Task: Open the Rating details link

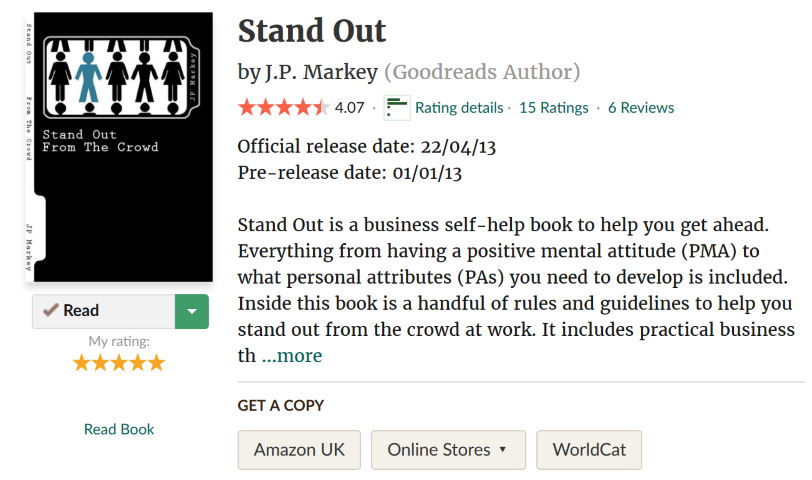Action: tap(459, 108)
